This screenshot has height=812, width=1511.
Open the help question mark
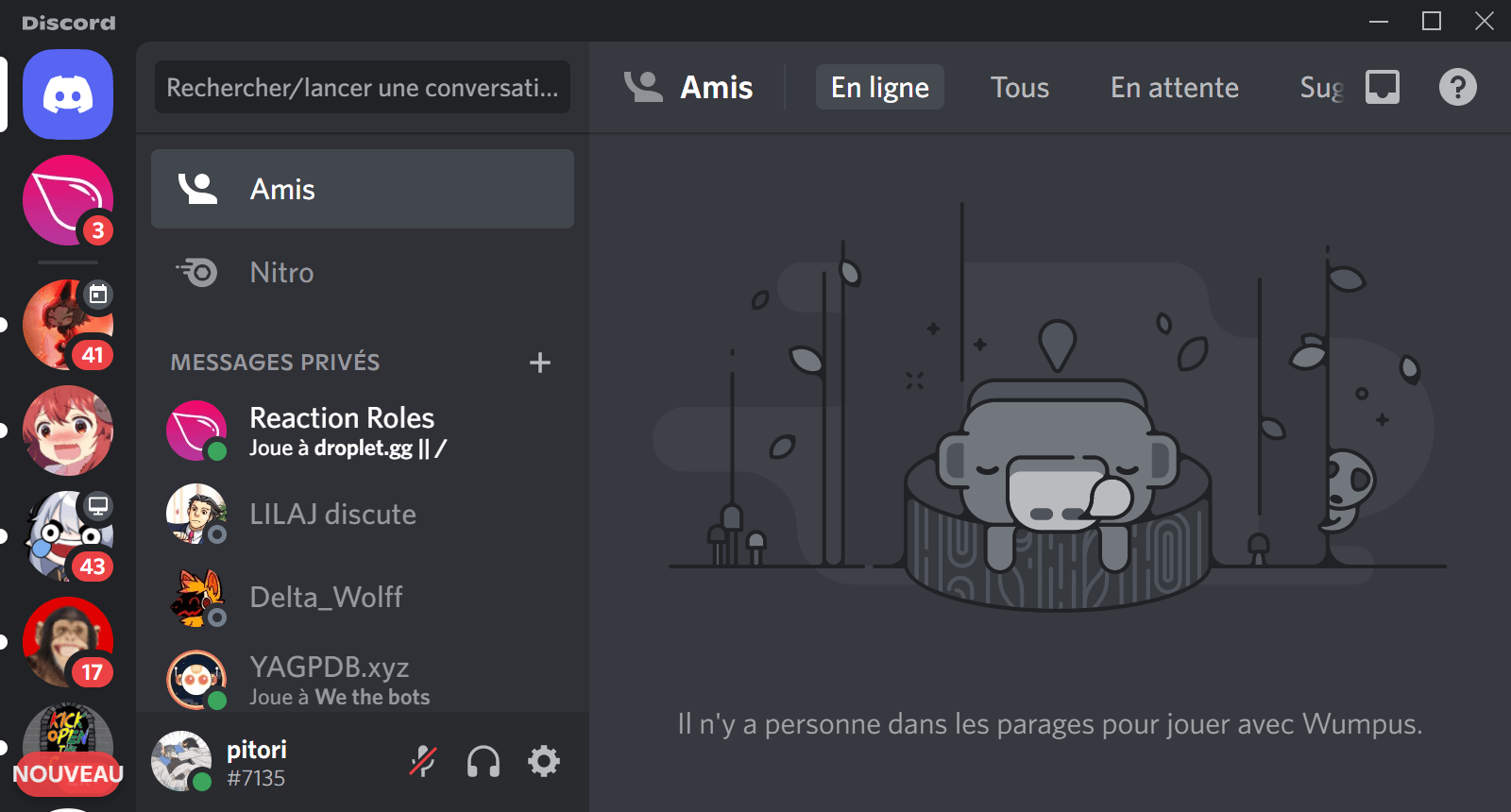coord(1458,87)
